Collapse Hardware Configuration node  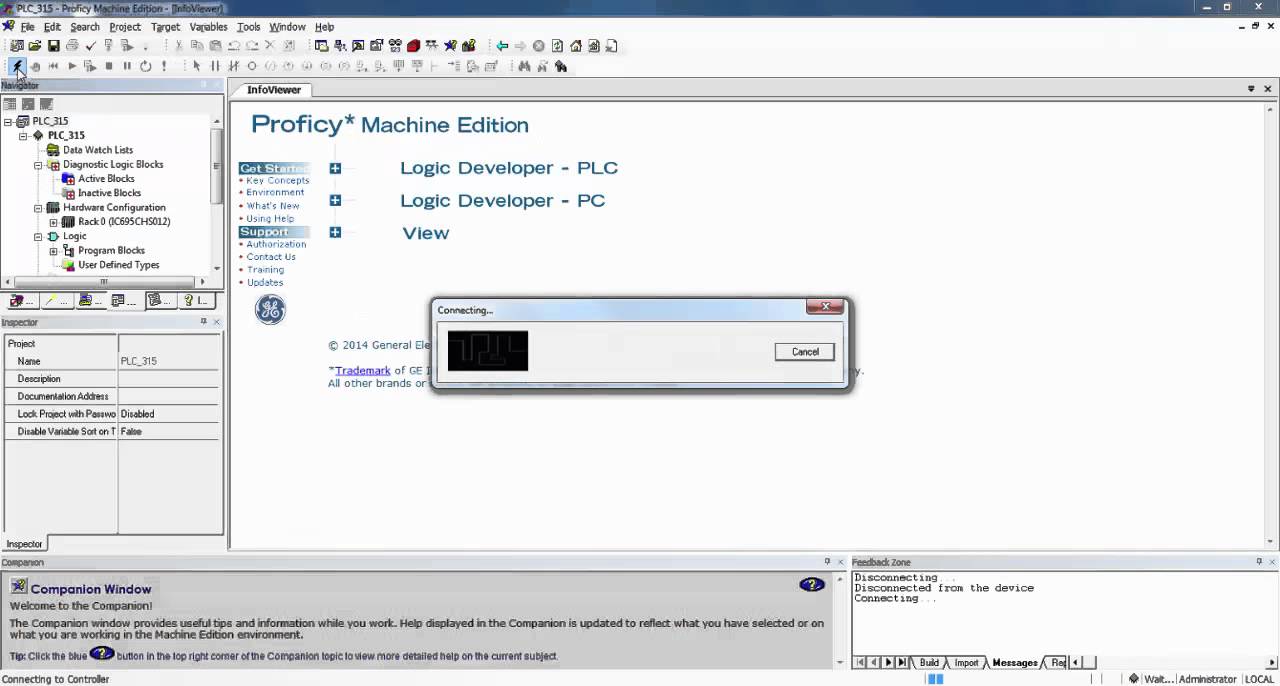(x=38, y=207)
